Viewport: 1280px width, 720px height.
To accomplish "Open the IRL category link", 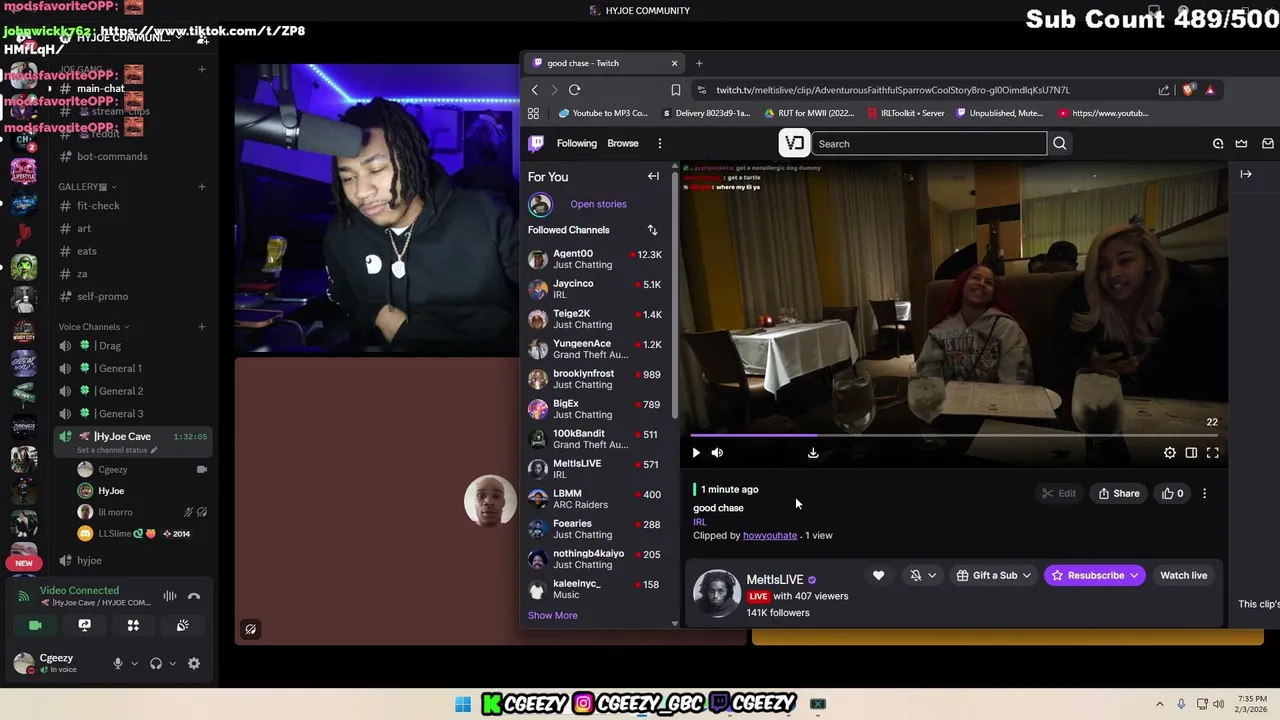I will pyautogui.click(x=699, y=522).
